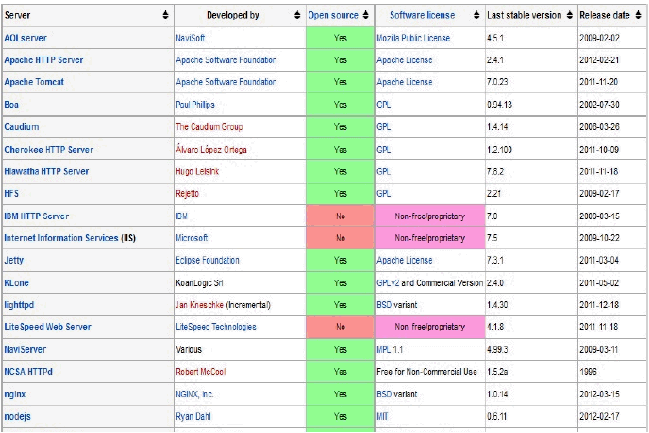Follow the Álvaro López Ortega link
The image size is (649, 433).
pyautogui.click(x=211, y=149)
